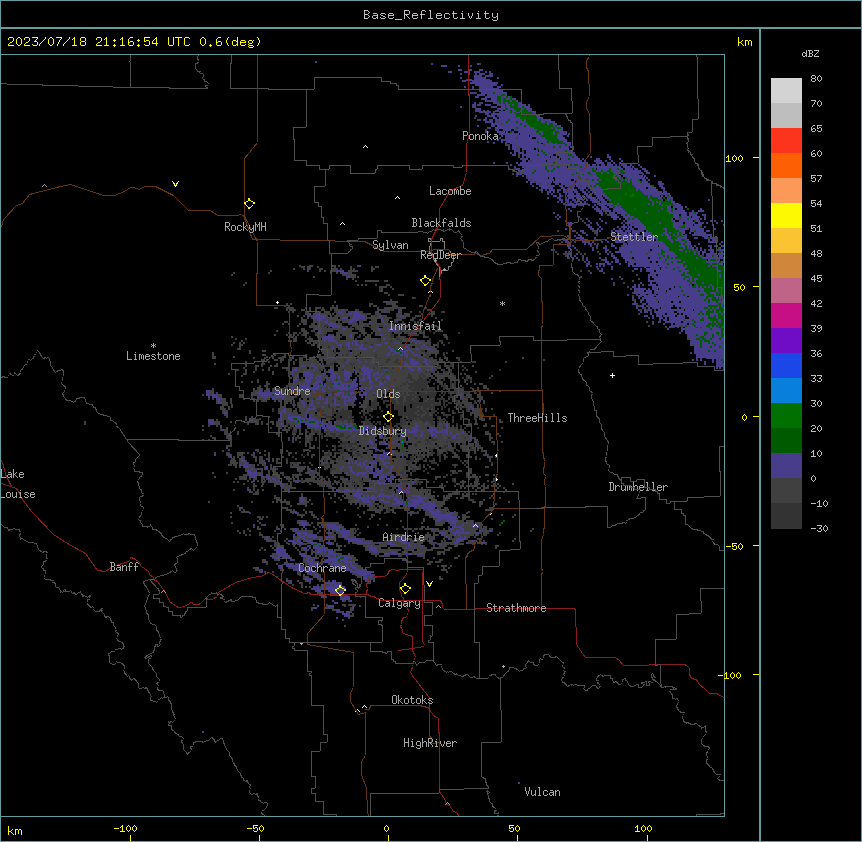Click the dBZ legend heading
Screen dimensions: 862x842
coord(810,54)
